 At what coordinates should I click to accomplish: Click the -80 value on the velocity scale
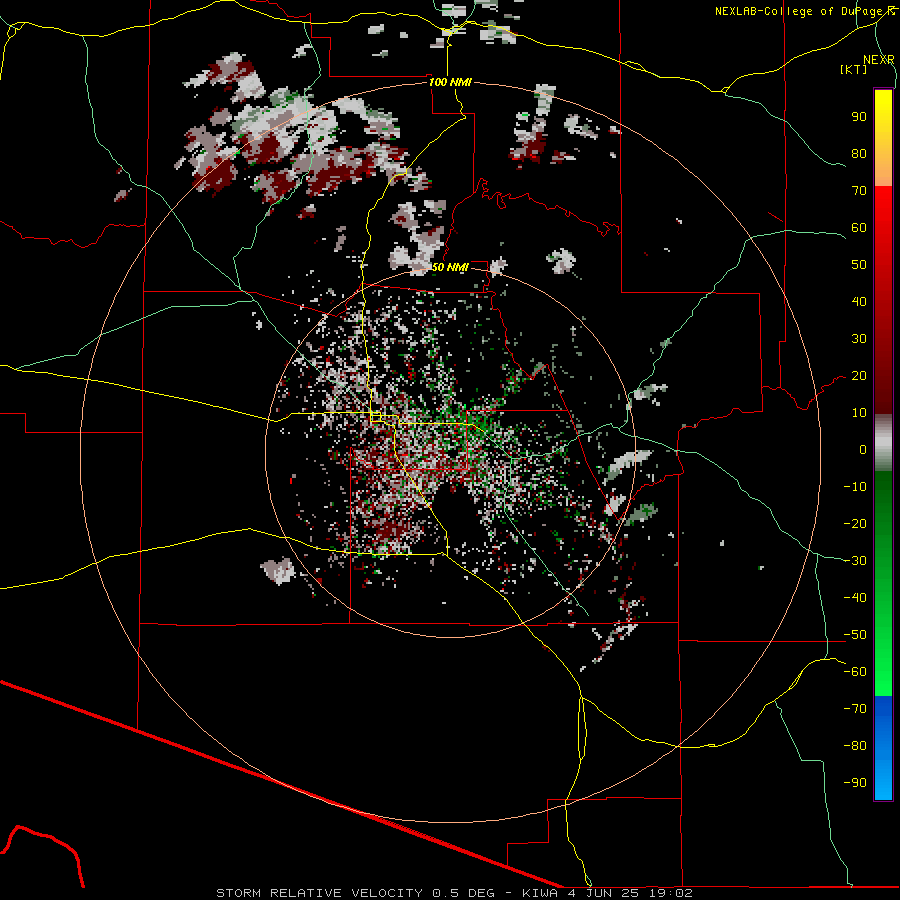(855, 746)
